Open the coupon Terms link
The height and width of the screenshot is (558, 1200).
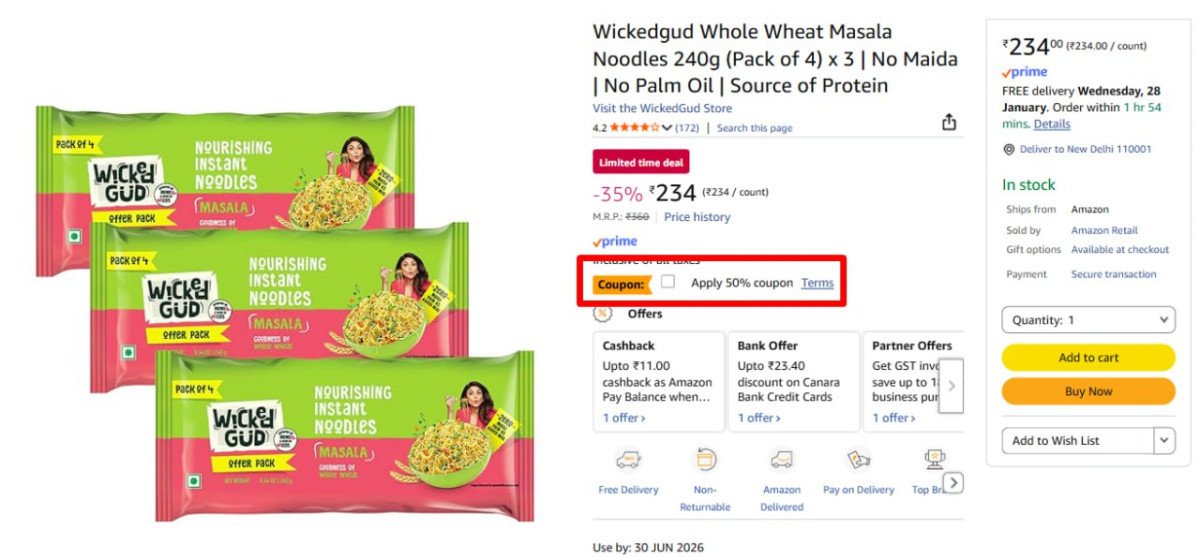point(817,283)
